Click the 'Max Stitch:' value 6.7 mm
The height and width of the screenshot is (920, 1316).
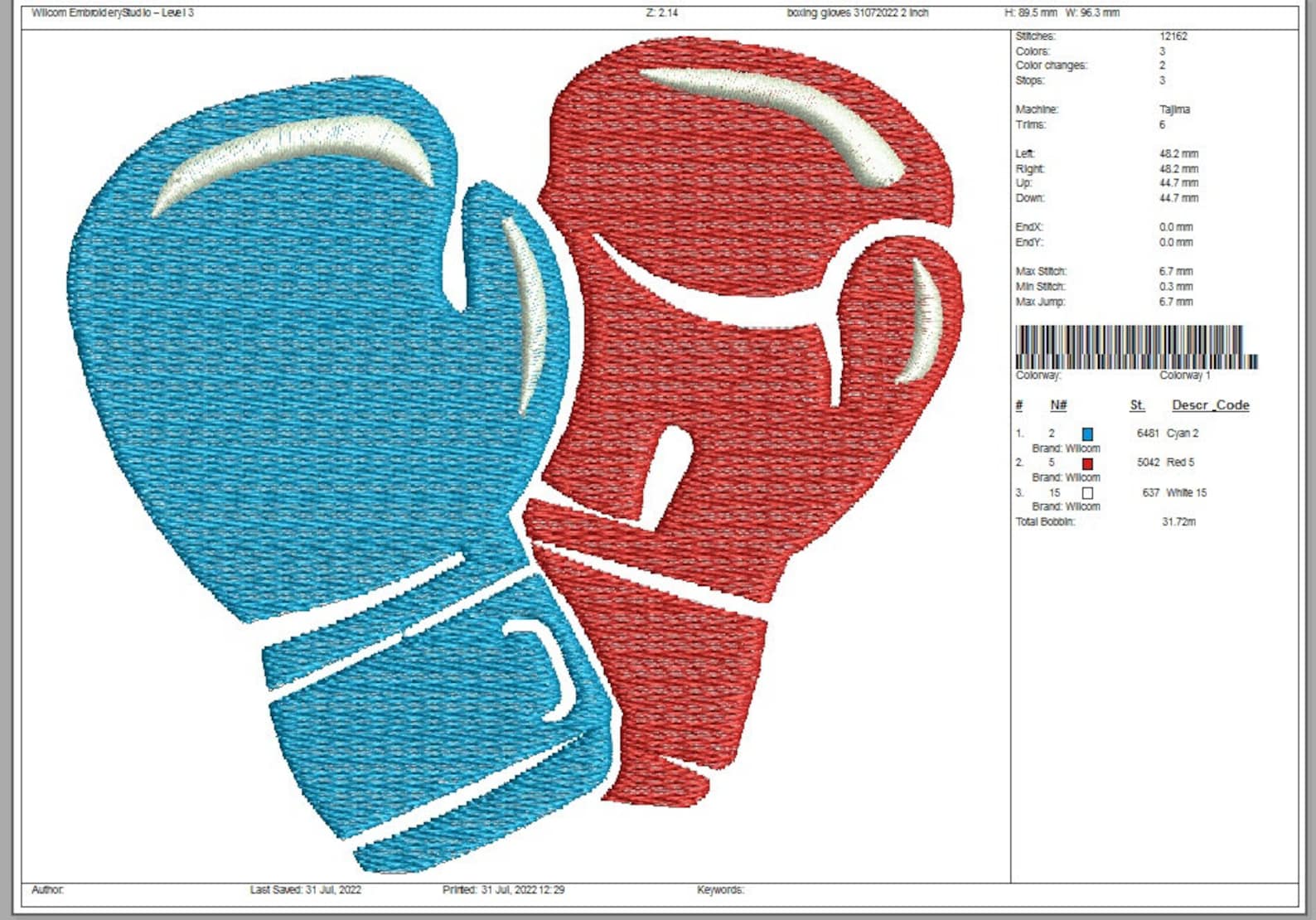tap(1176, 272)
